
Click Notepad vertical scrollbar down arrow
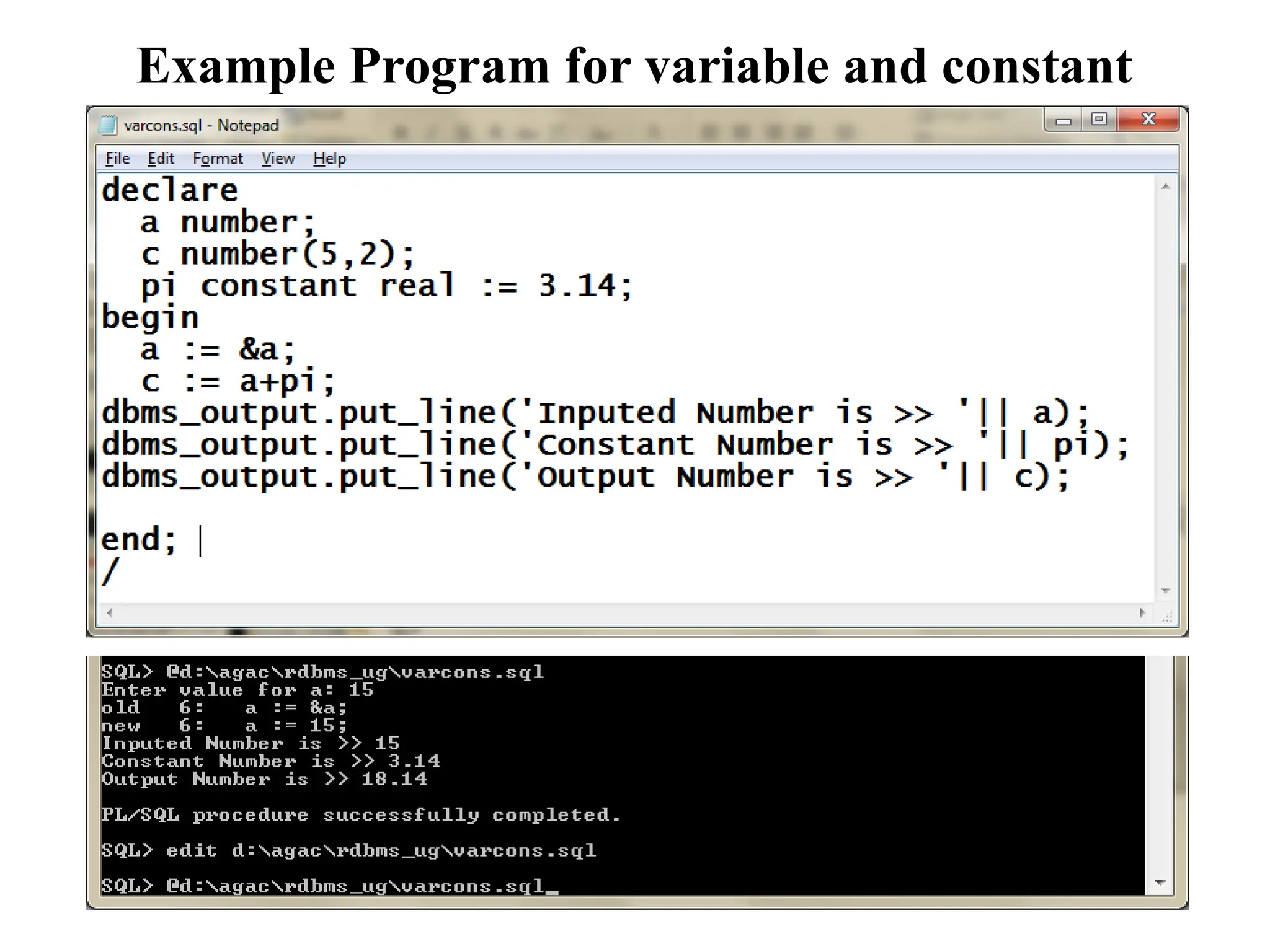pyautogui.click(x=1165, y=591)
